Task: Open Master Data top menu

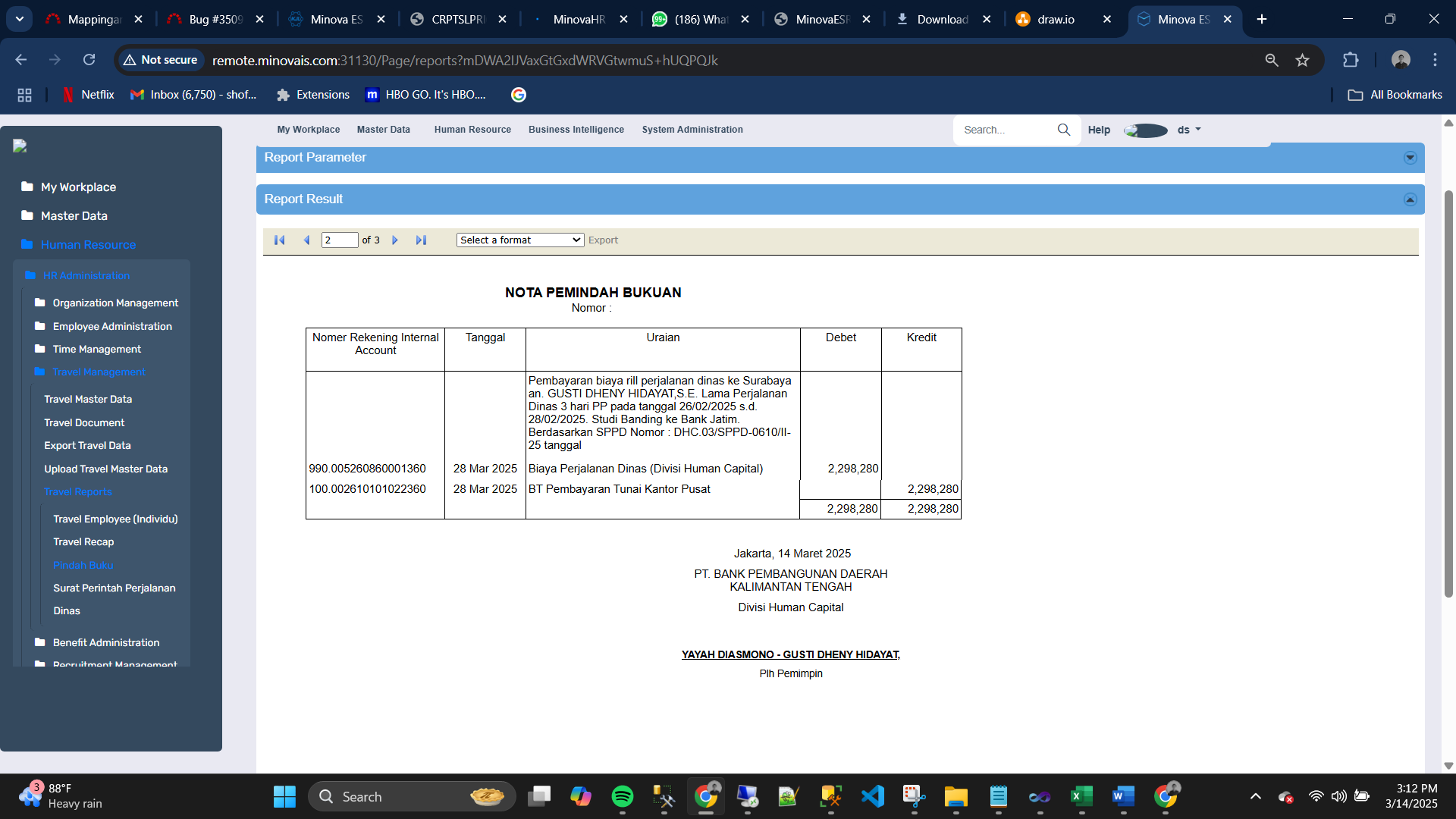Action: [384, 130]
